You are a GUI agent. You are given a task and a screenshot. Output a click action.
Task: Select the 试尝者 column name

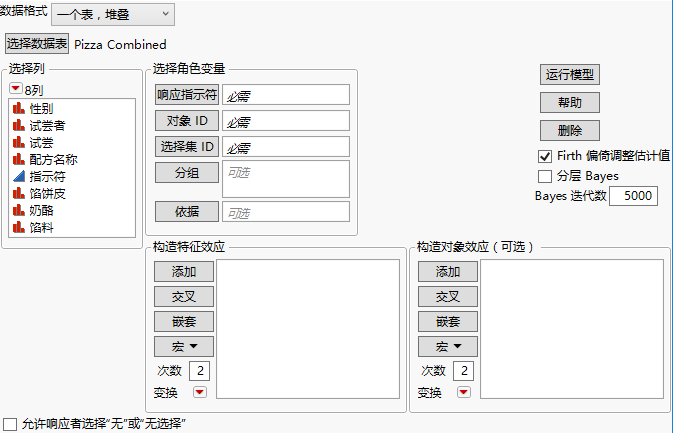pos(47,126)
